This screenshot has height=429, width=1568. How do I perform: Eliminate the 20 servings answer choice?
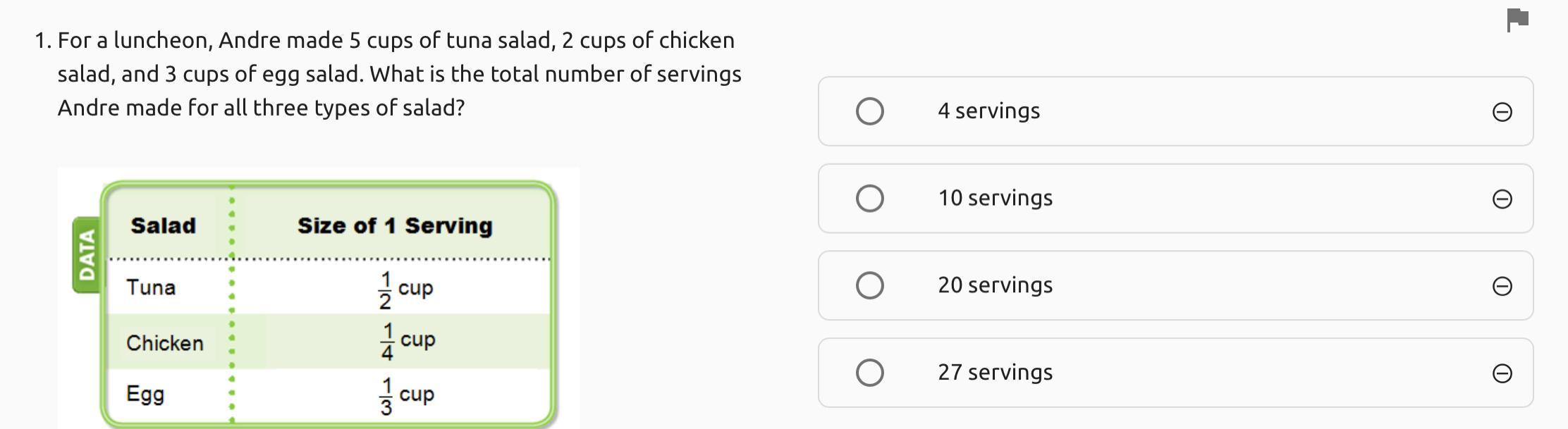(1502, 286)
